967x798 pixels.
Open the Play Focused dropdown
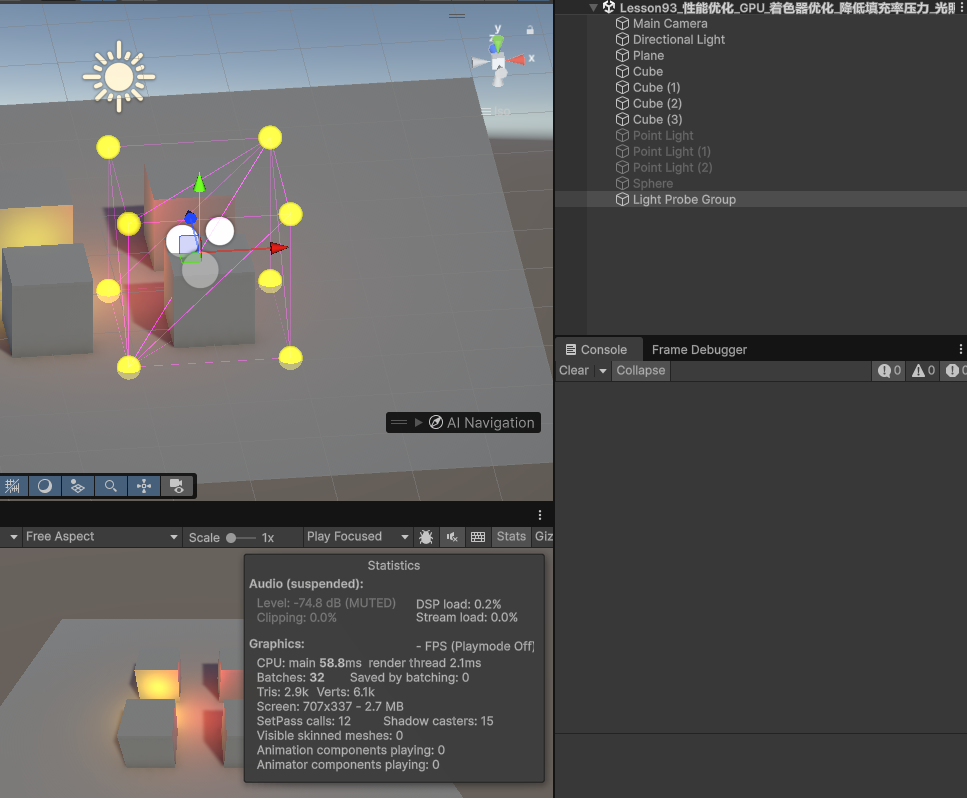click(x=357, y=537)
